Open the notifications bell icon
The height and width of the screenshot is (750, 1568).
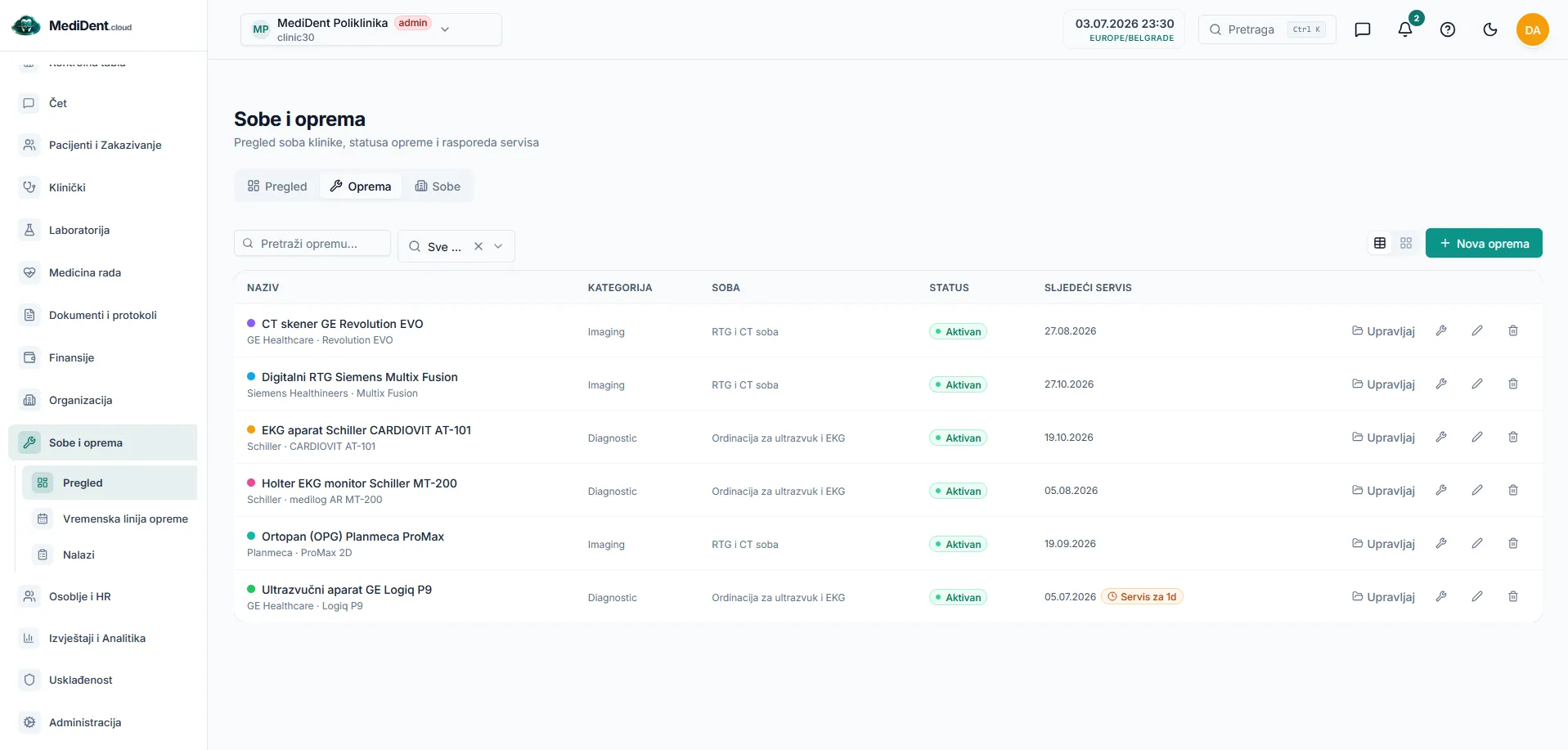(1405, 29)
